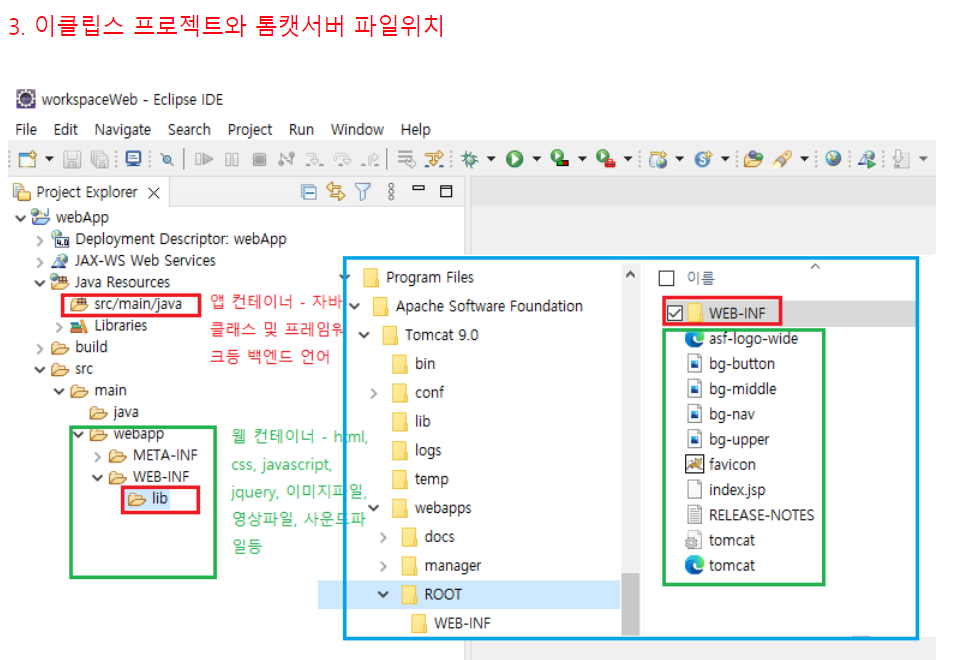This screenshot has height=660, width=956.
Task: Click the New wizard toolbar icon
Action: (x=27, y=159)
